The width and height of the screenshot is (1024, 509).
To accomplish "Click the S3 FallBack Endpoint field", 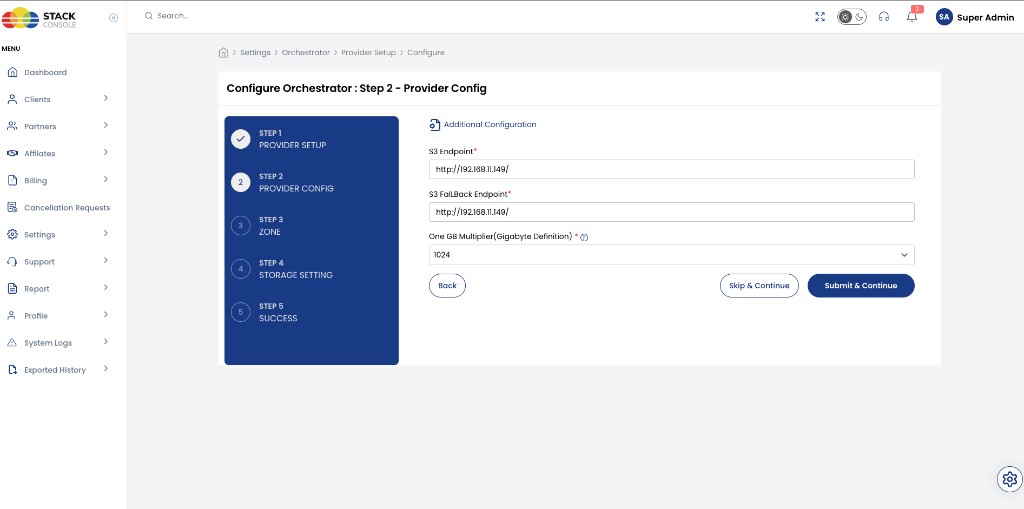I will (x=671, y=212).
